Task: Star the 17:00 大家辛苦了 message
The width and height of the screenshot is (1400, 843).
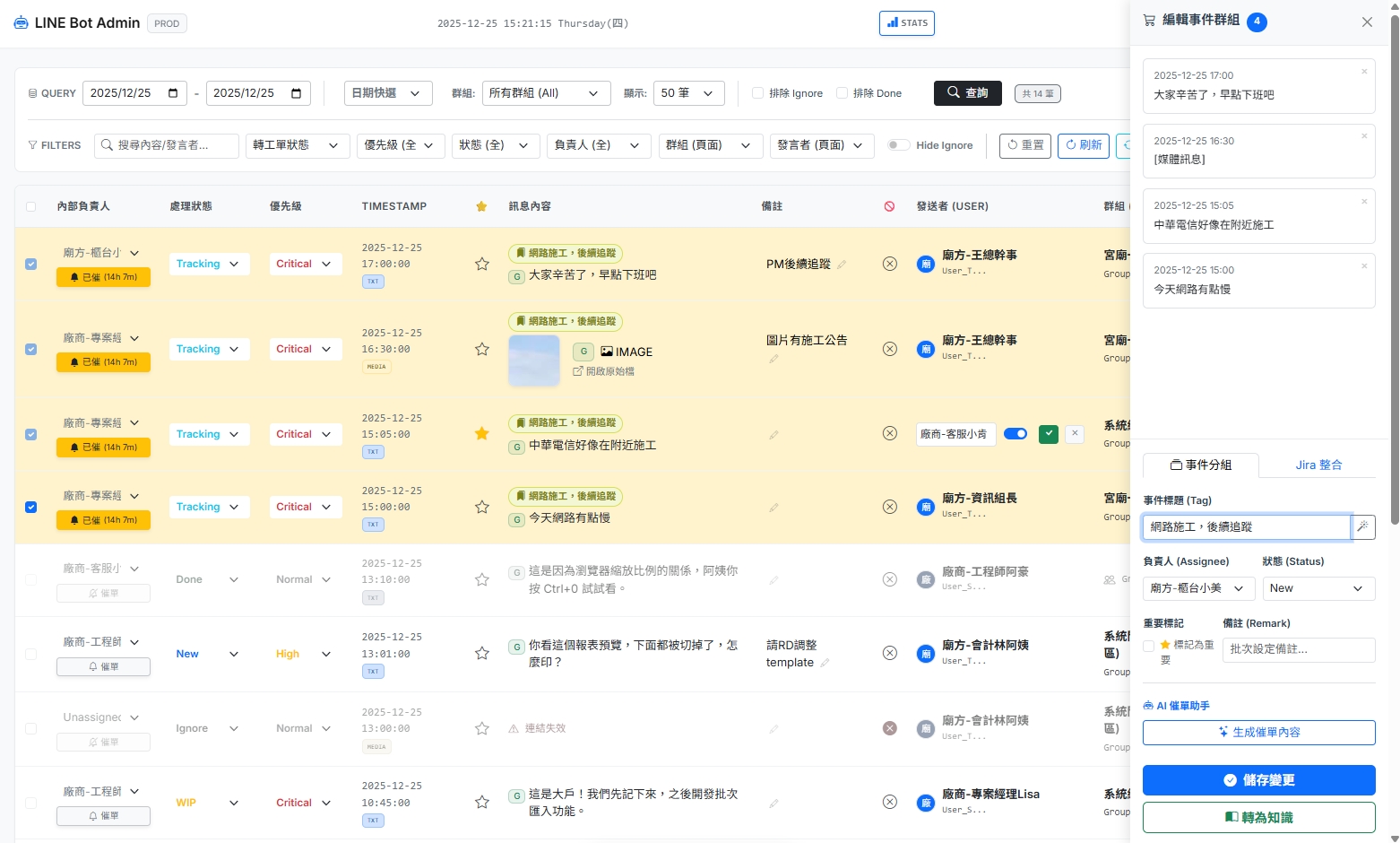Action: (x=481, y=264)
